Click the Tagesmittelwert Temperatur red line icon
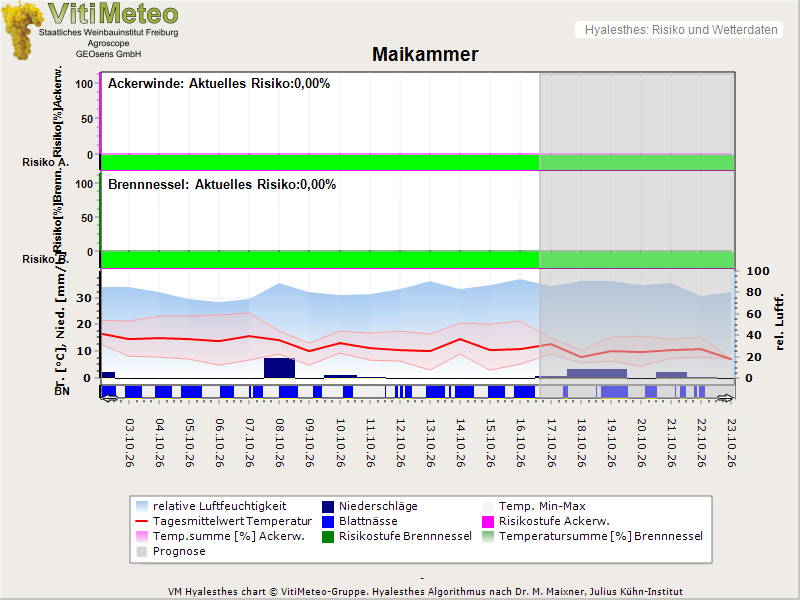 point(142,521)
